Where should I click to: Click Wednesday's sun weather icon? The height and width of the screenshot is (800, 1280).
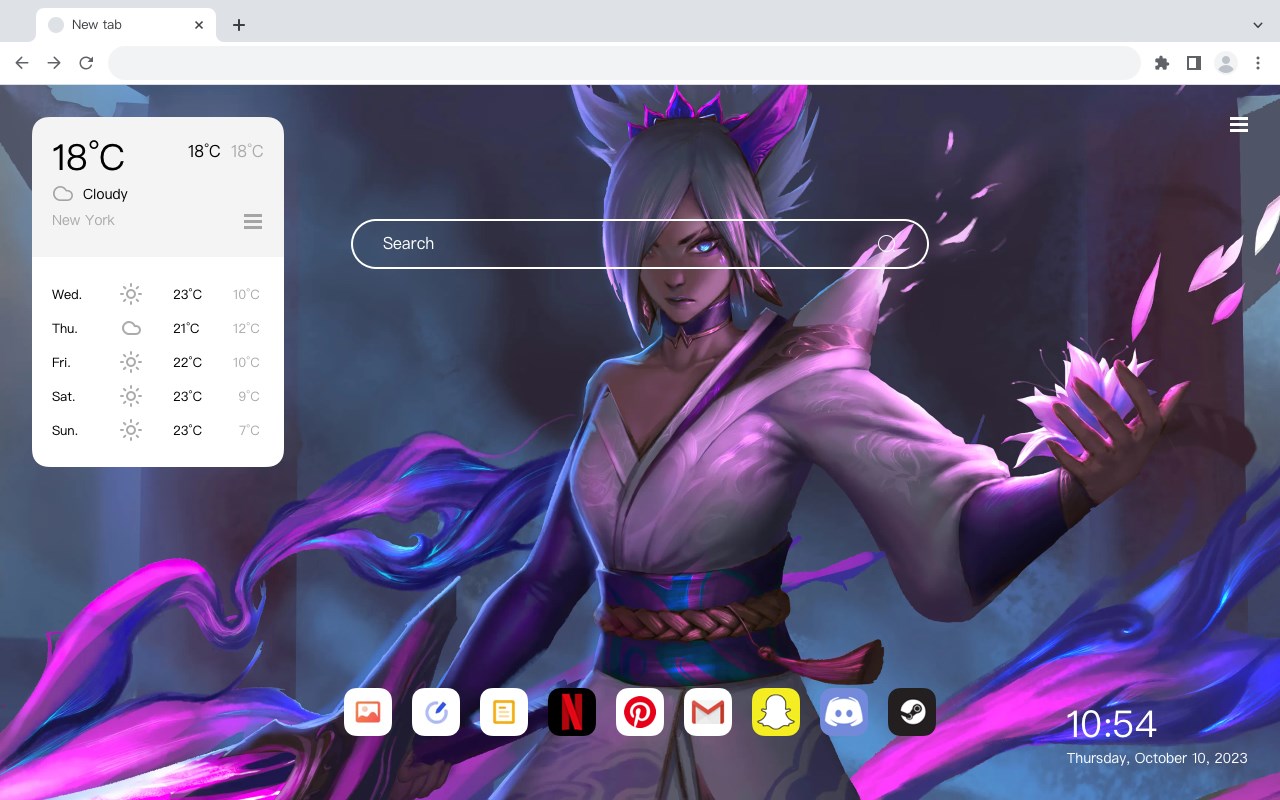tap(131, 294)
